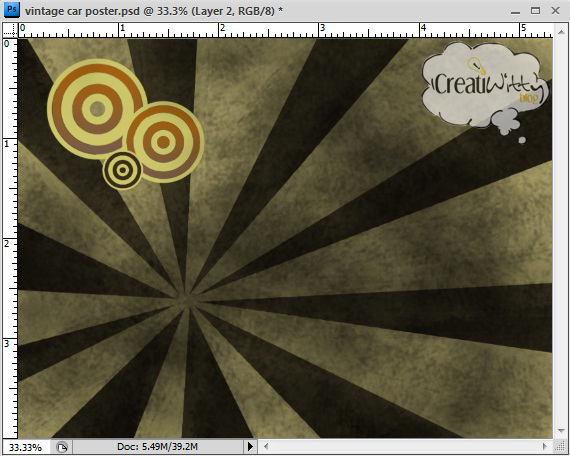The height and width of the screenshot is (456, 570).
Task: Click the status bar icon beside the zoom field
Action: 63,447
